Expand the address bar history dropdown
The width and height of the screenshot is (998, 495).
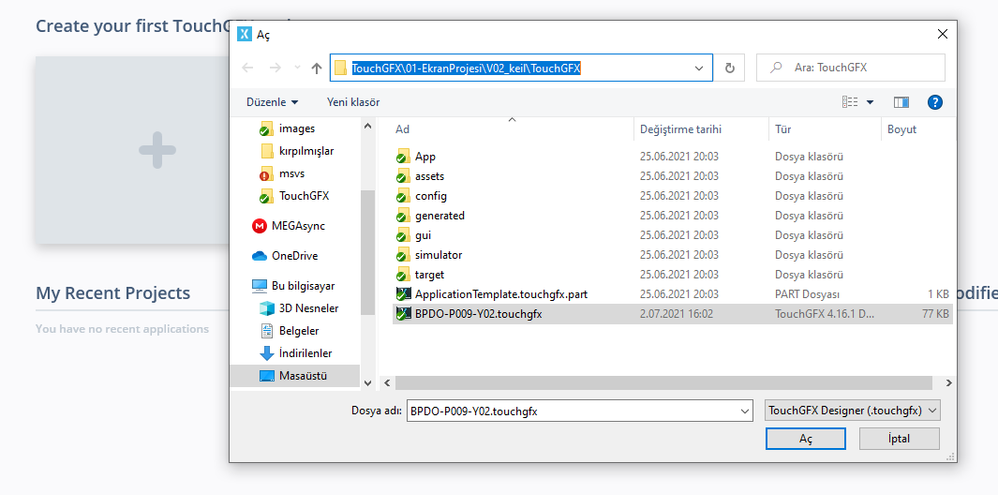699,68
